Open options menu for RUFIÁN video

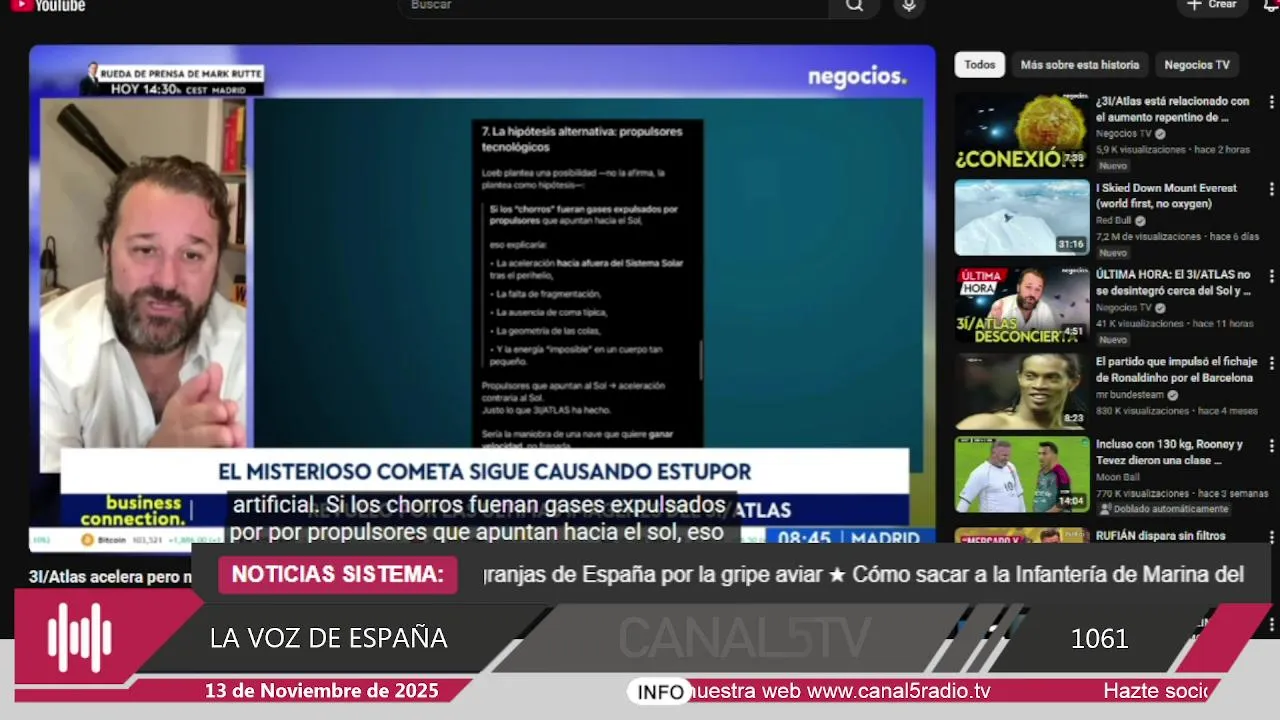pos(1271,536)
